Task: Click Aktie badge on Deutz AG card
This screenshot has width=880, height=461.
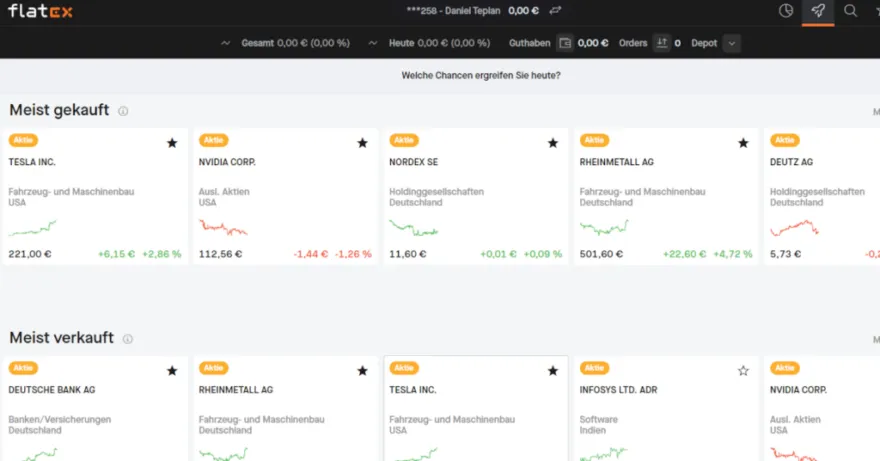Action: (785, 140)
